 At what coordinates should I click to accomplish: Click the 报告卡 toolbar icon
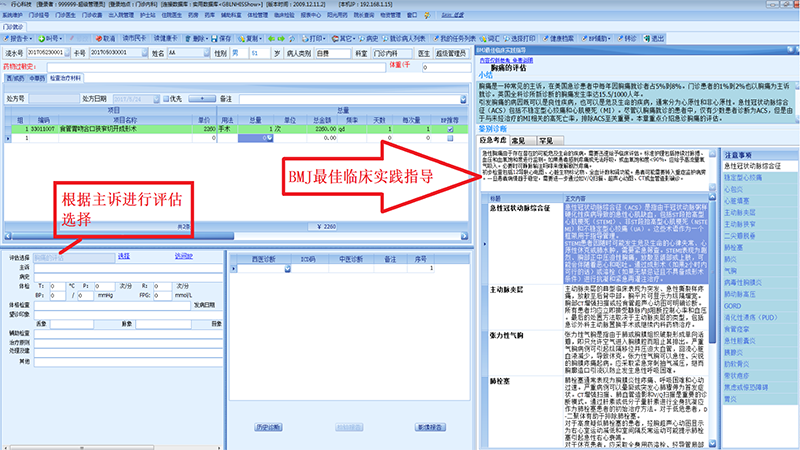[x=7, y=39]
